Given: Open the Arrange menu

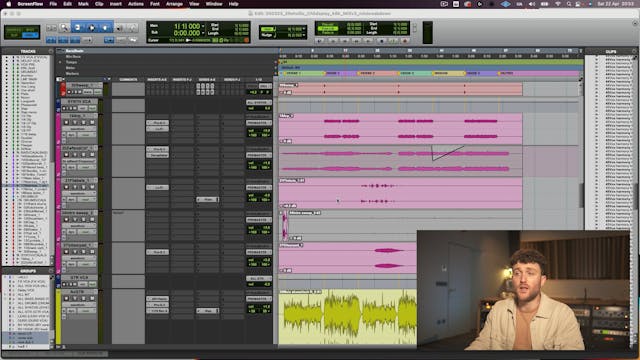Looking at the screenshot, I should coord(174,4).
